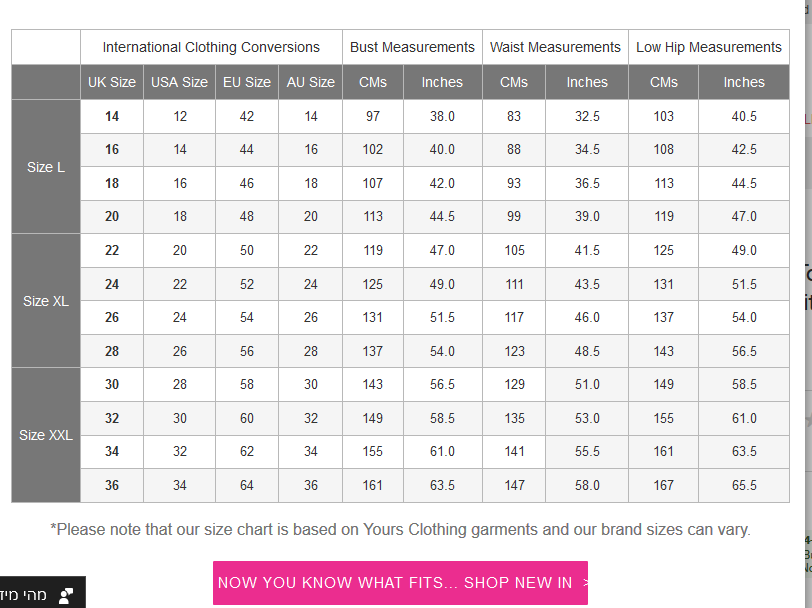This screenshot has width=812, height=608.
Task: Click the Bust Measurements heading
Action: click(x=412, y=47)
